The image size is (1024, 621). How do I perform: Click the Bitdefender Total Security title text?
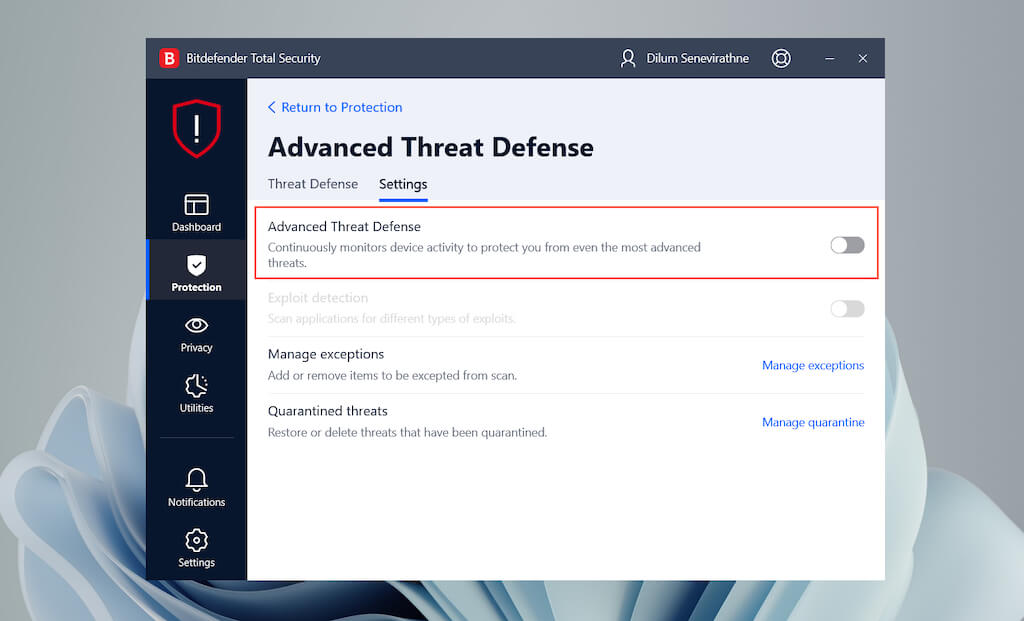(x=253, y=58)
